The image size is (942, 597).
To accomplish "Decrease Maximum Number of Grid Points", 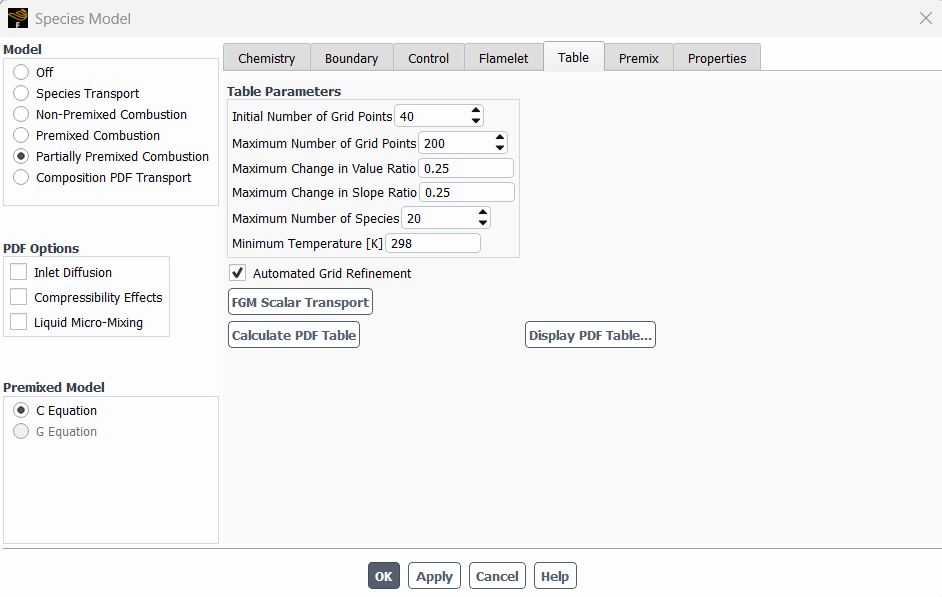I will pos(500,148).
